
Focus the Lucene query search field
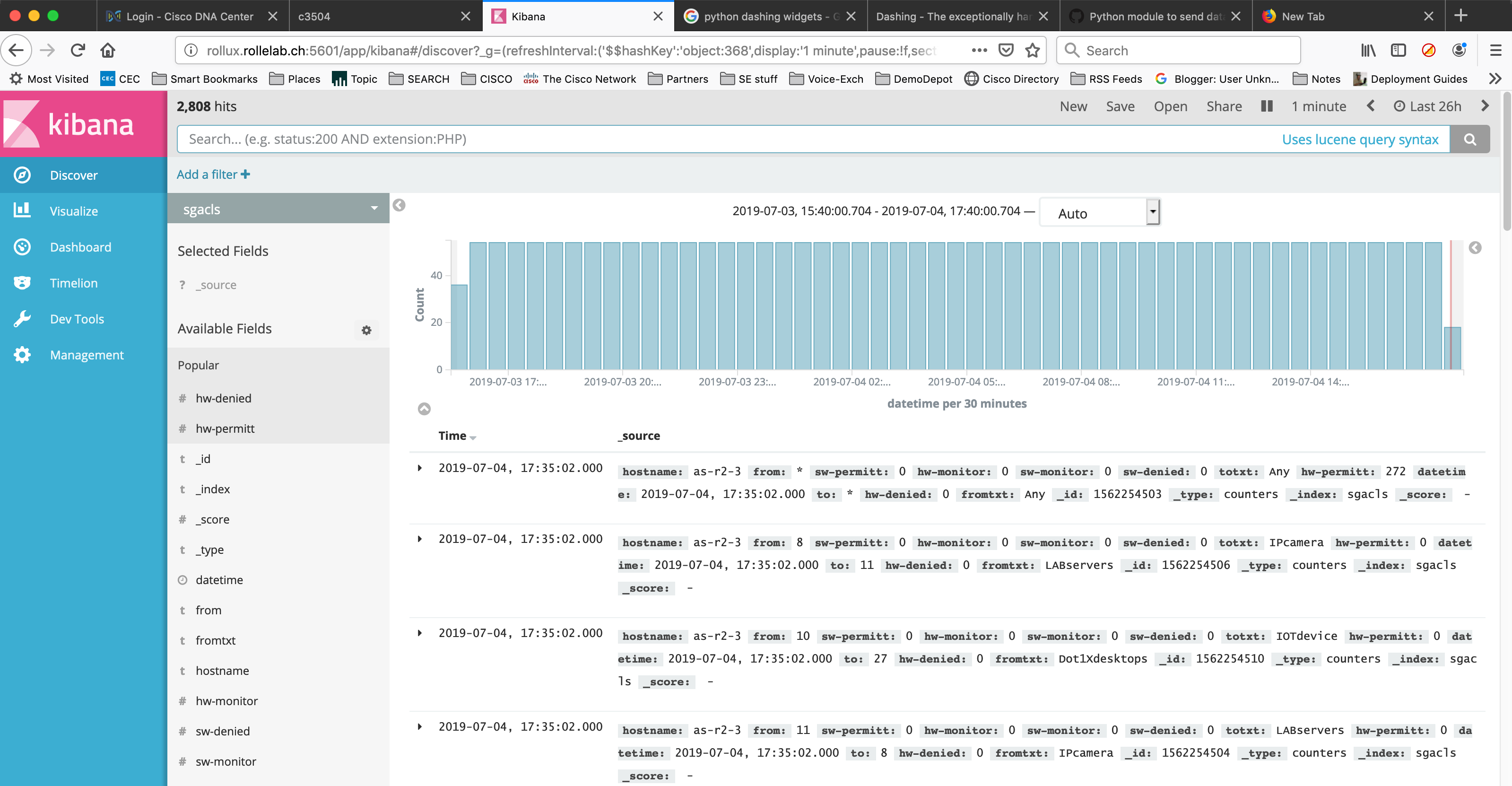point(728,139)
